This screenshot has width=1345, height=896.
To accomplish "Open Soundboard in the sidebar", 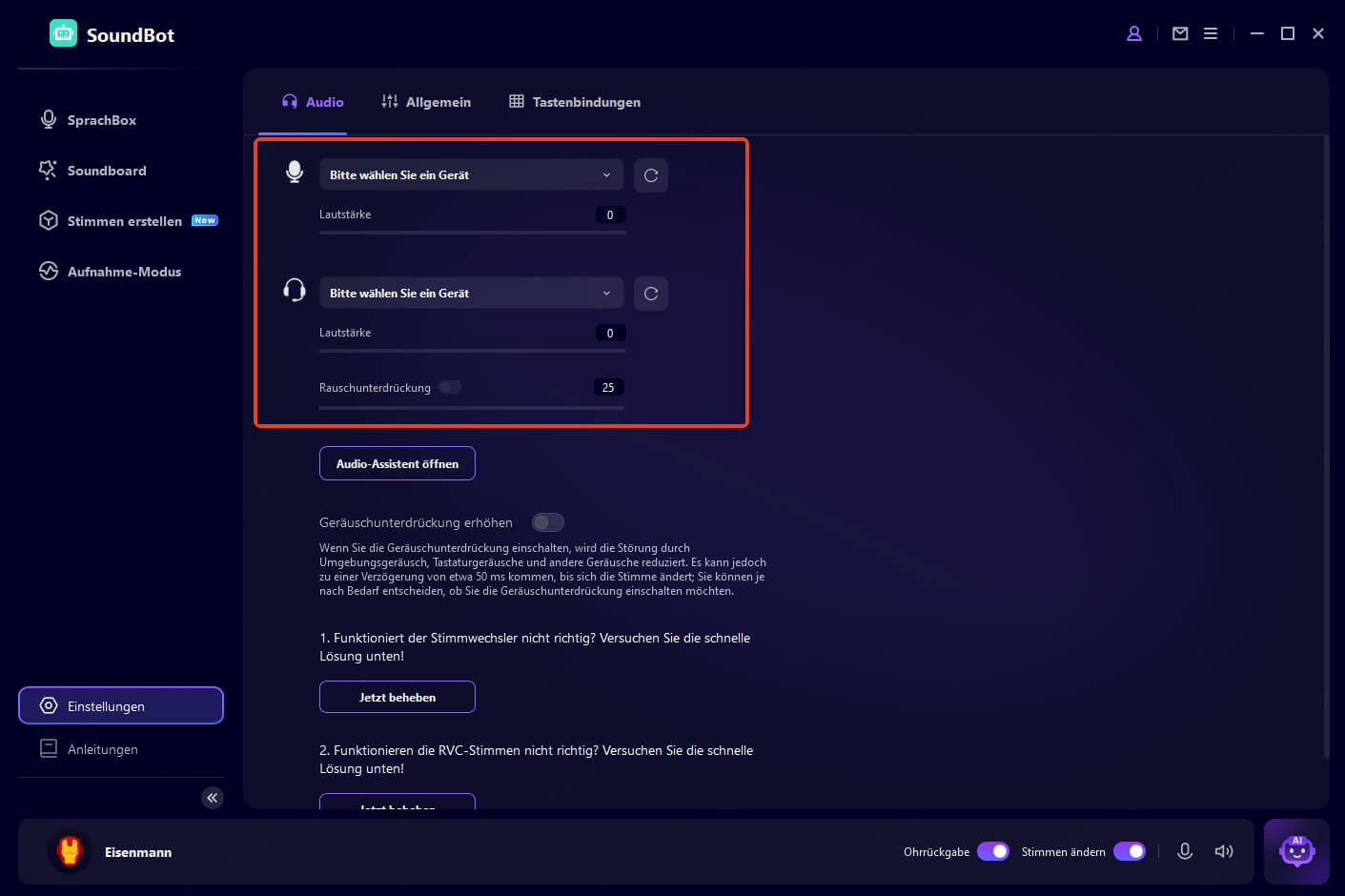I will coord(107,171).
